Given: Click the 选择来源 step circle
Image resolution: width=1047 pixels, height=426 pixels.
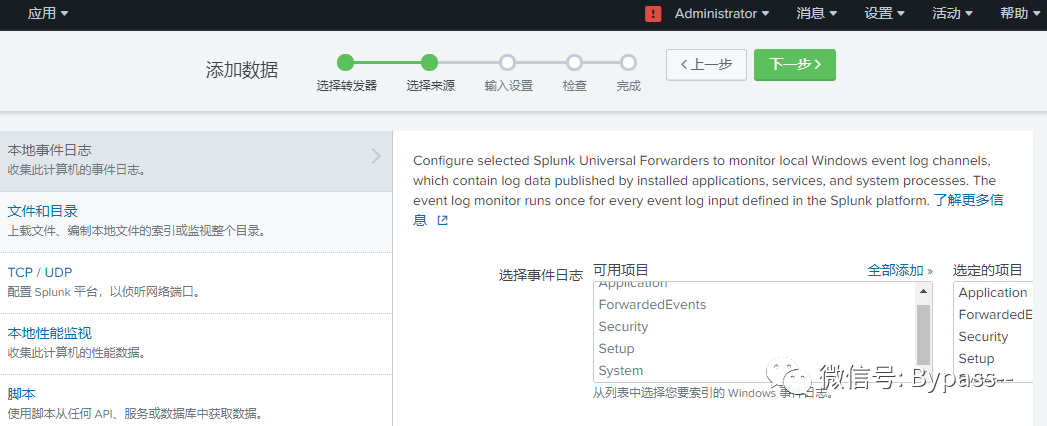Looking at the screenshot, I should click(429, 63).
